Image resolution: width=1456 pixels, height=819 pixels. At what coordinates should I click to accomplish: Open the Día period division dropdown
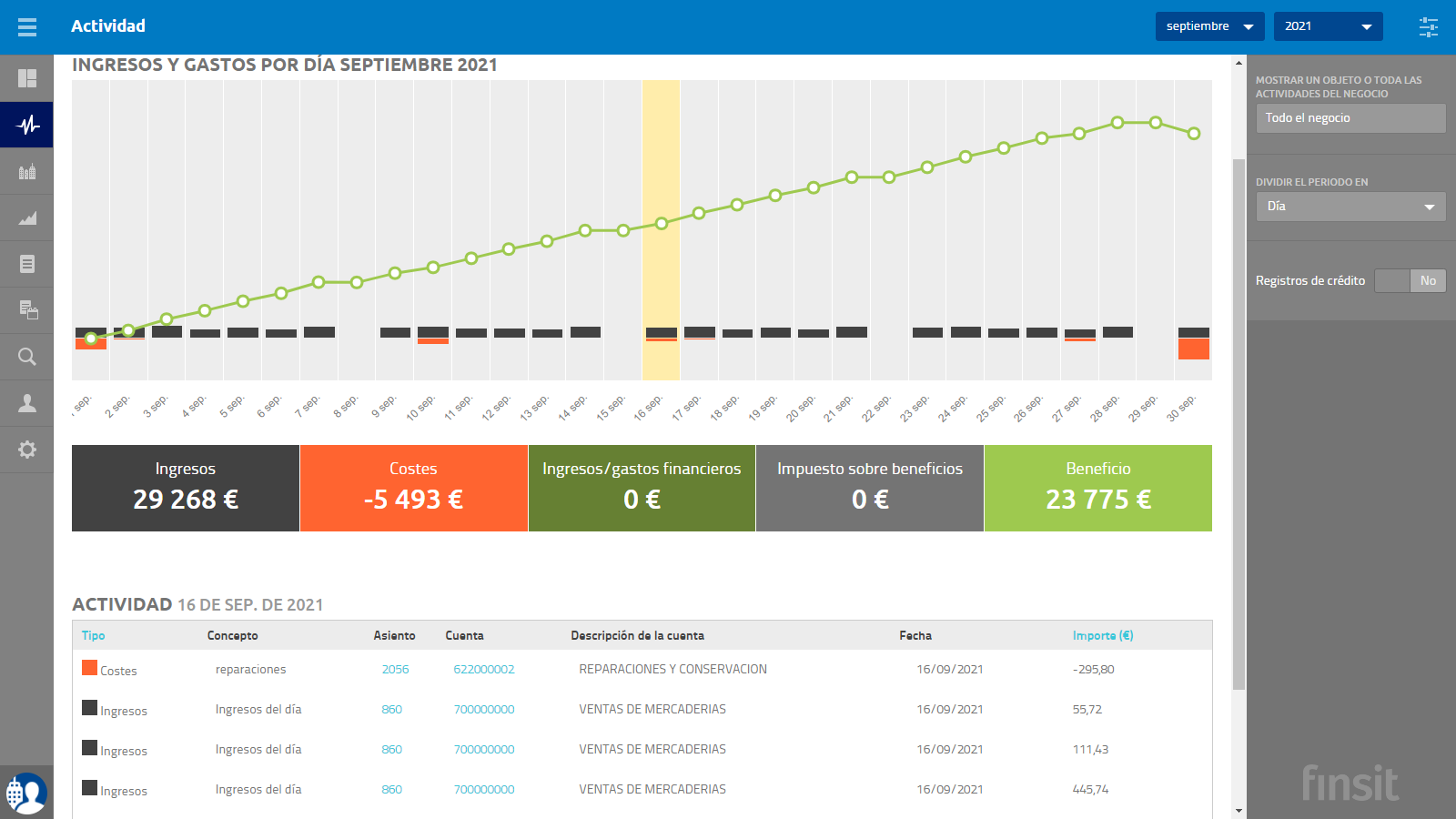pos(1350,207)
